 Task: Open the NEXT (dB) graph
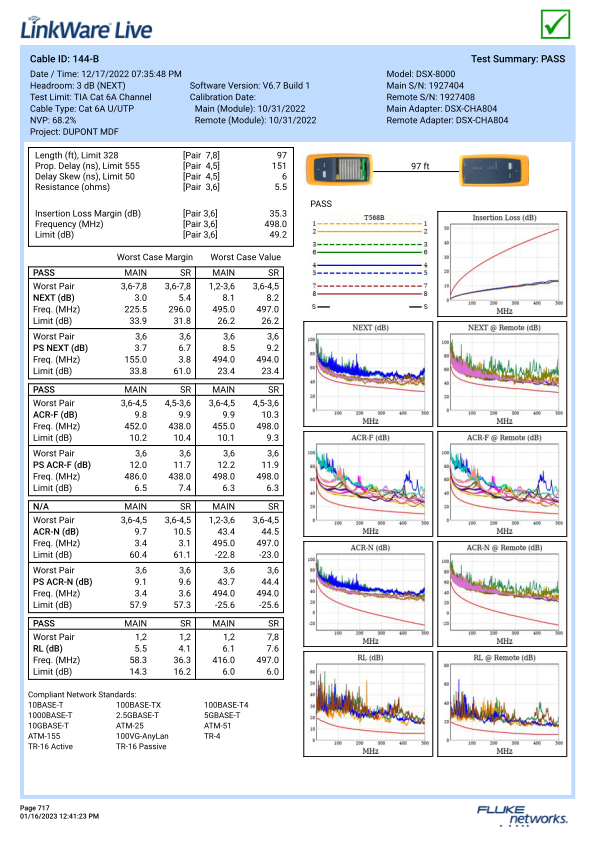368,374
